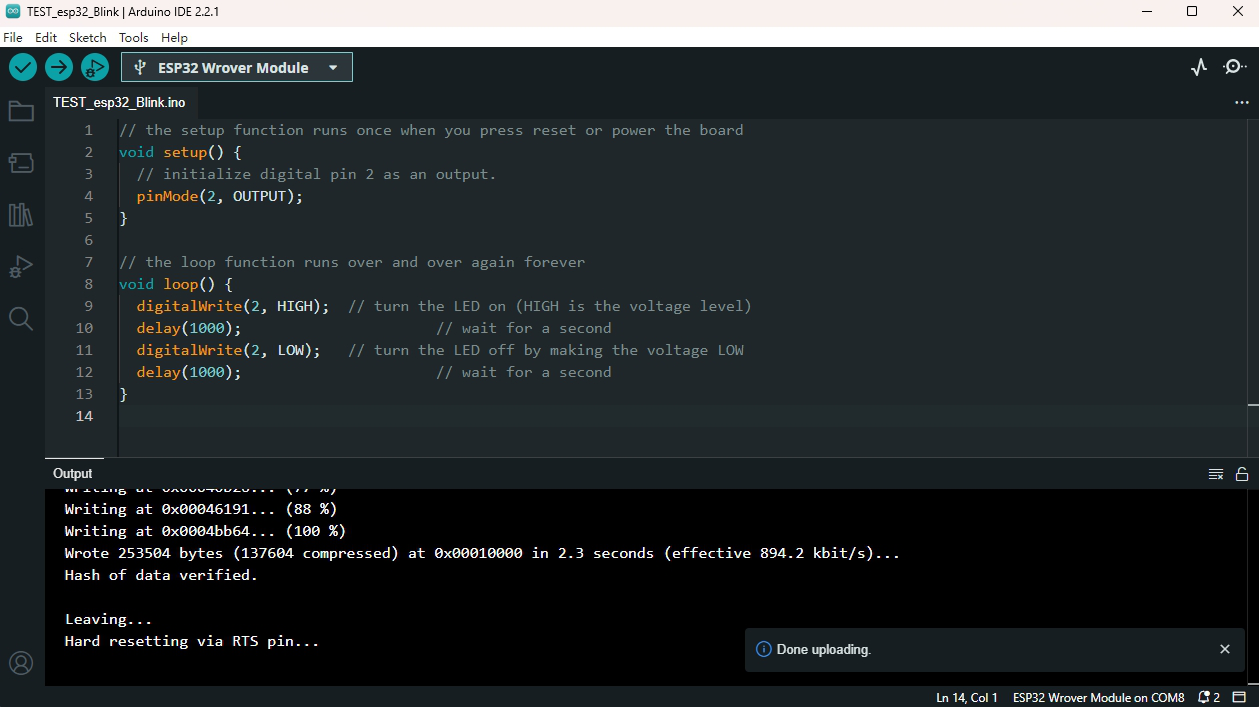The width and height of the screenshot is (1259, 707).
Task: Start debugging with the debug play button
Action: pos(95,67)
